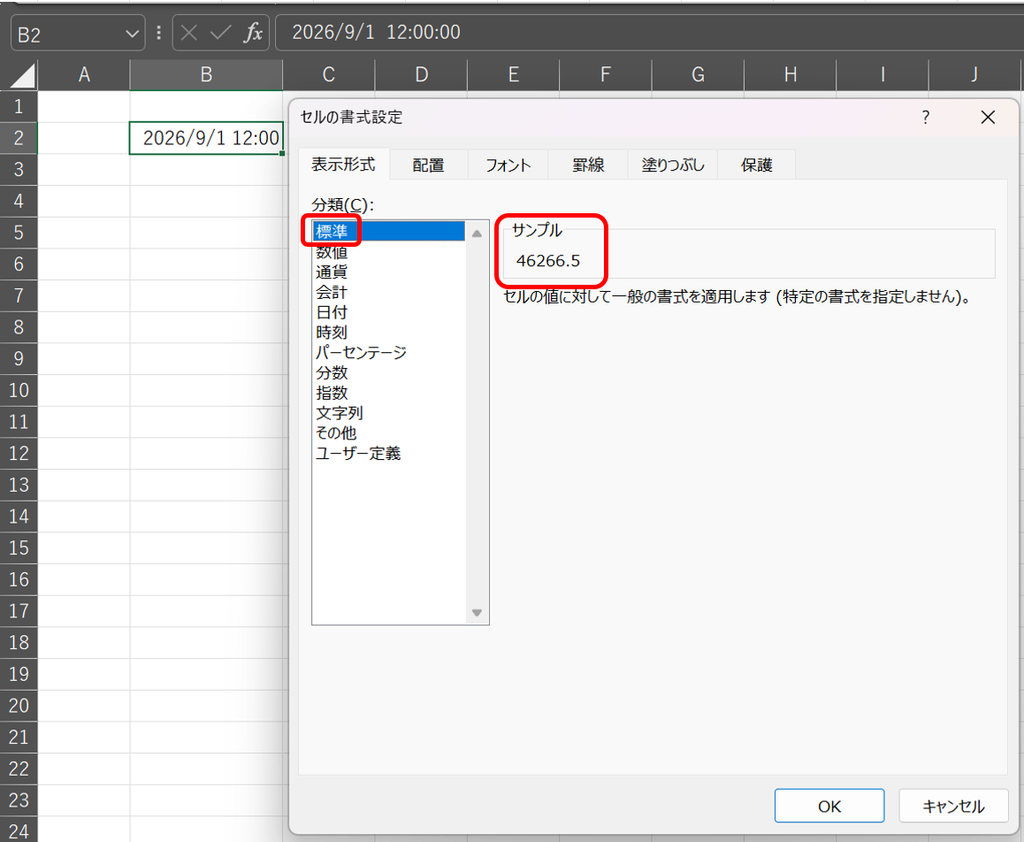This screenshot has height=842, width=1024.
Task: Select row 15 header
Action: click(x=18, y=548)
